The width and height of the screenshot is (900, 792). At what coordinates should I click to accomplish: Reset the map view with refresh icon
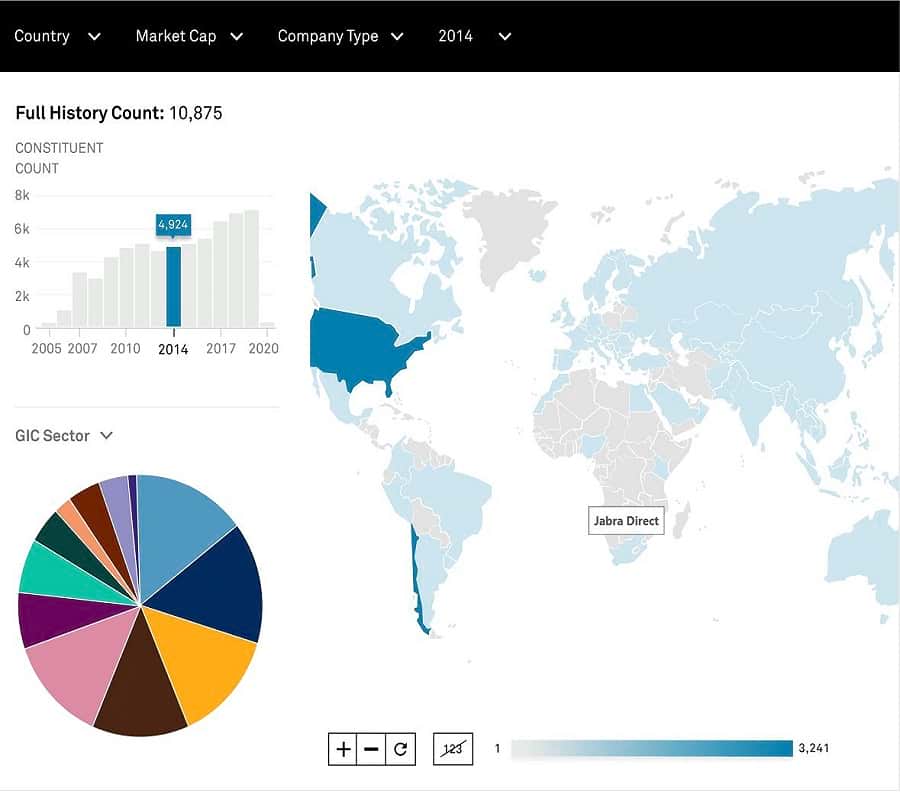(x=400, y=748)
